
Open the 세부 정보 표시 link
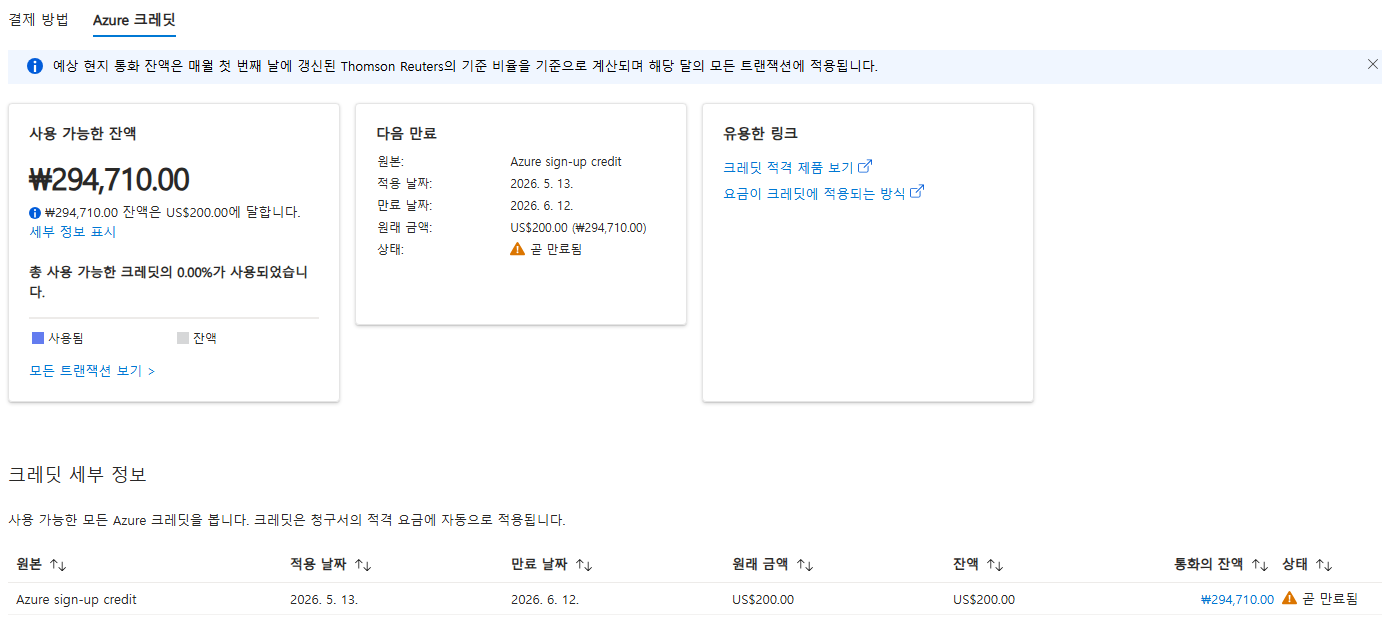click(x=73, y=232)
